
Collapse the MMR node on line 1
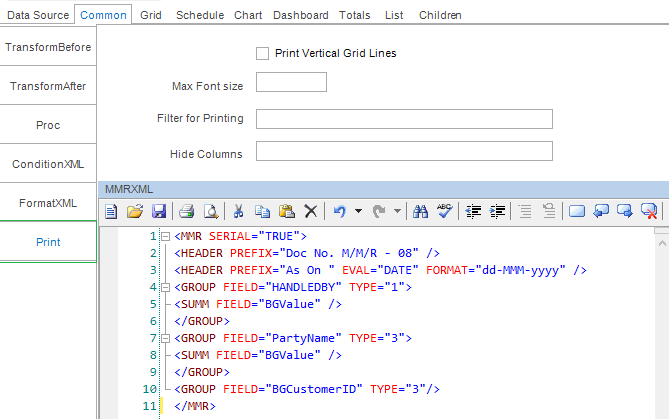[166, 236]
